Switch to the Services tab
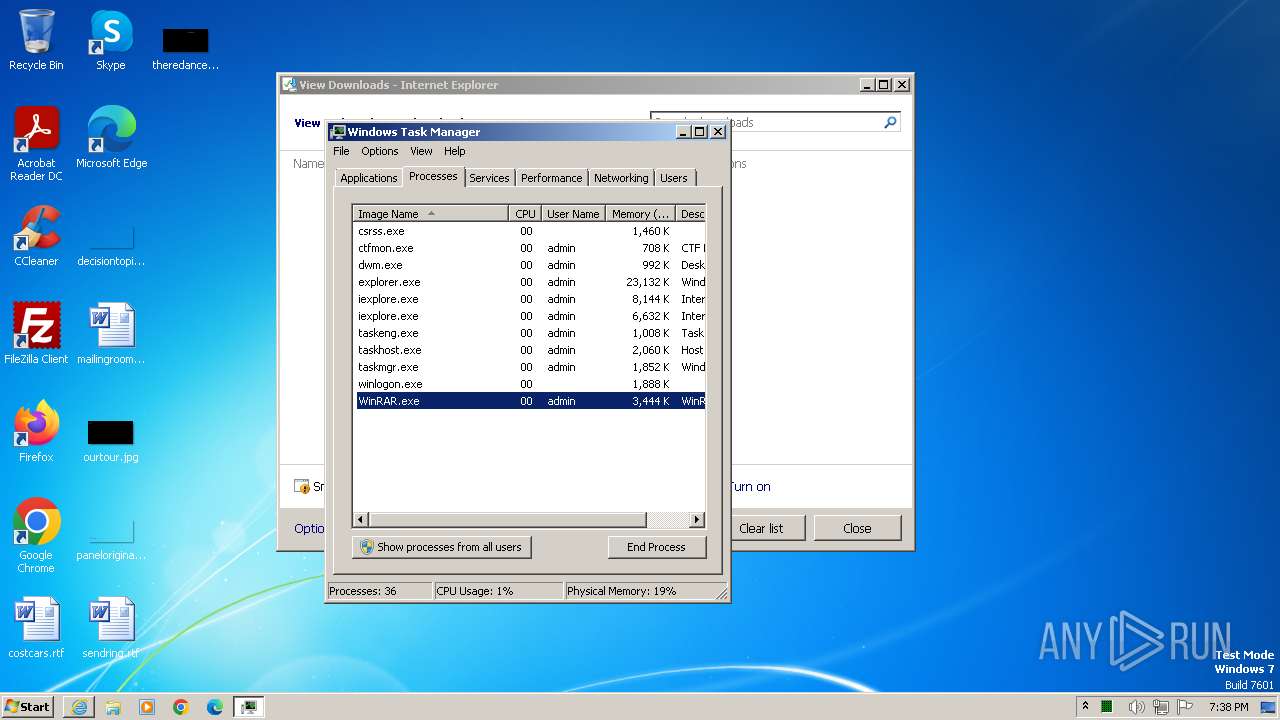This screenshot has width=1280, height=720. click(x=489, y=178)
